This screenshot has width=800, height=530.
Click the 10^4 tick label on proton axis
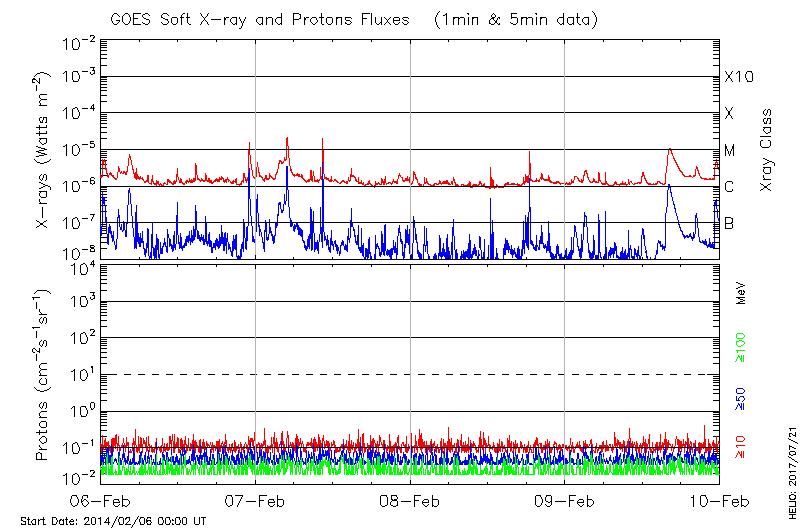point(80,267)
